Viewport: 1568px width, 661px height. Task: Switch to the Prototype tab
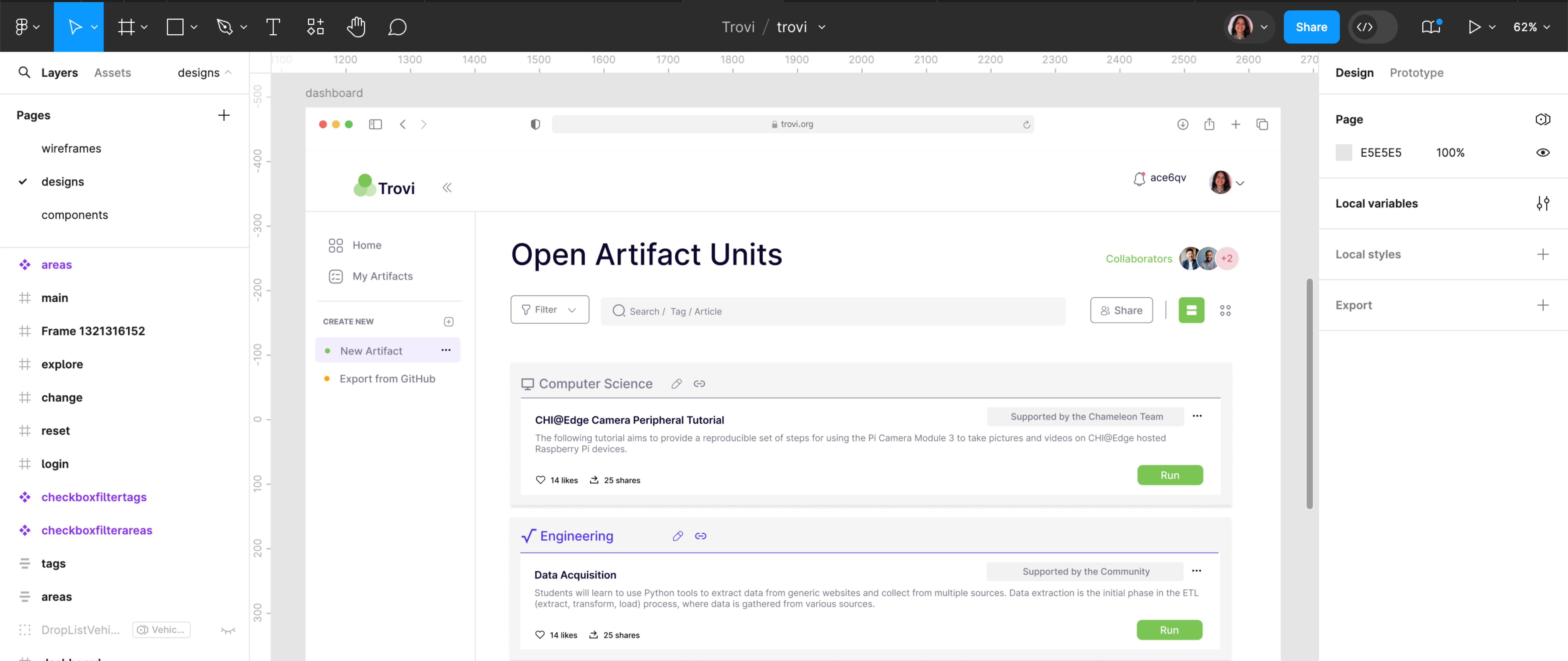click(1416, 72)
